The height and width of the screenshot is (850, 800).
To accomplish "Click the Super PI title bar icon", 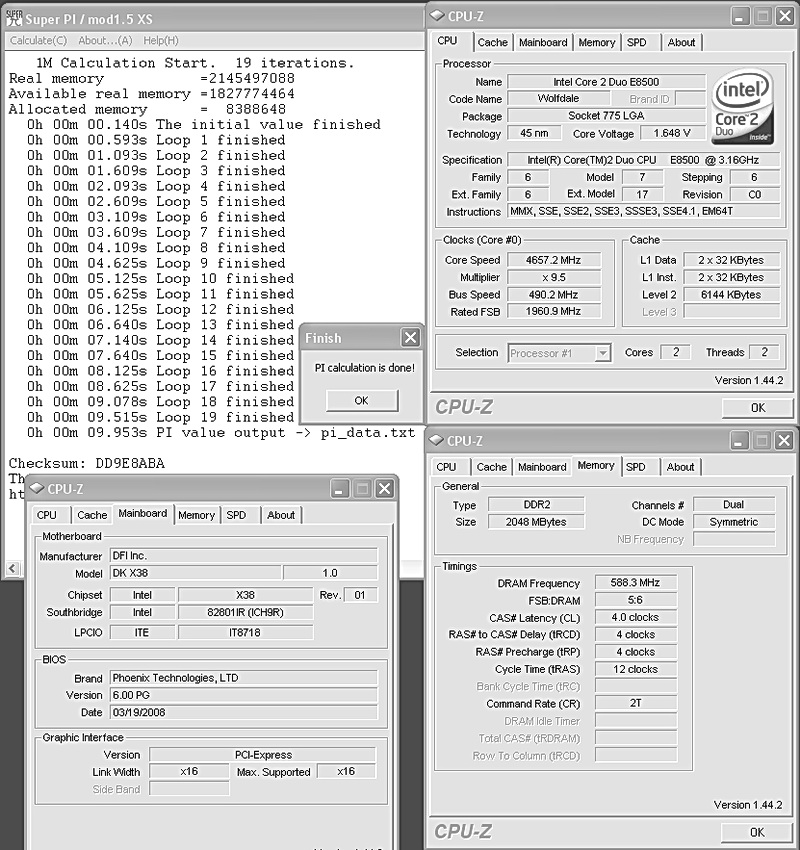I will click(15, 18).
